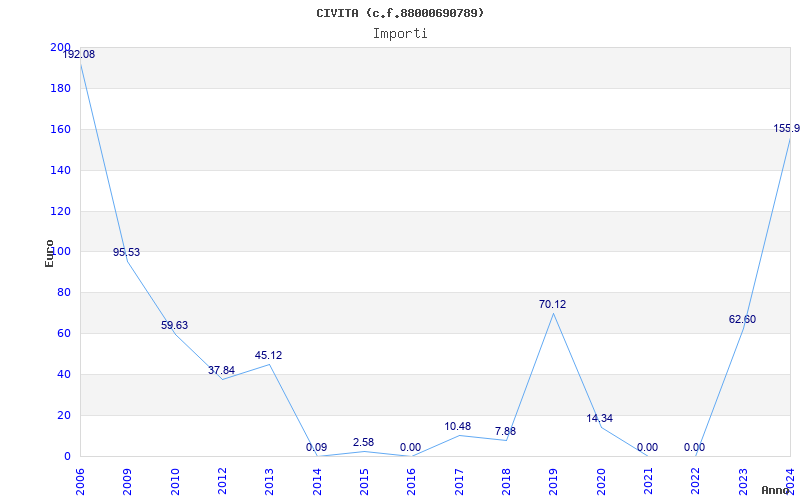Select the 95.53 data label
The width and height of the screenshot is (800, 500).
(x=127, y=252)
